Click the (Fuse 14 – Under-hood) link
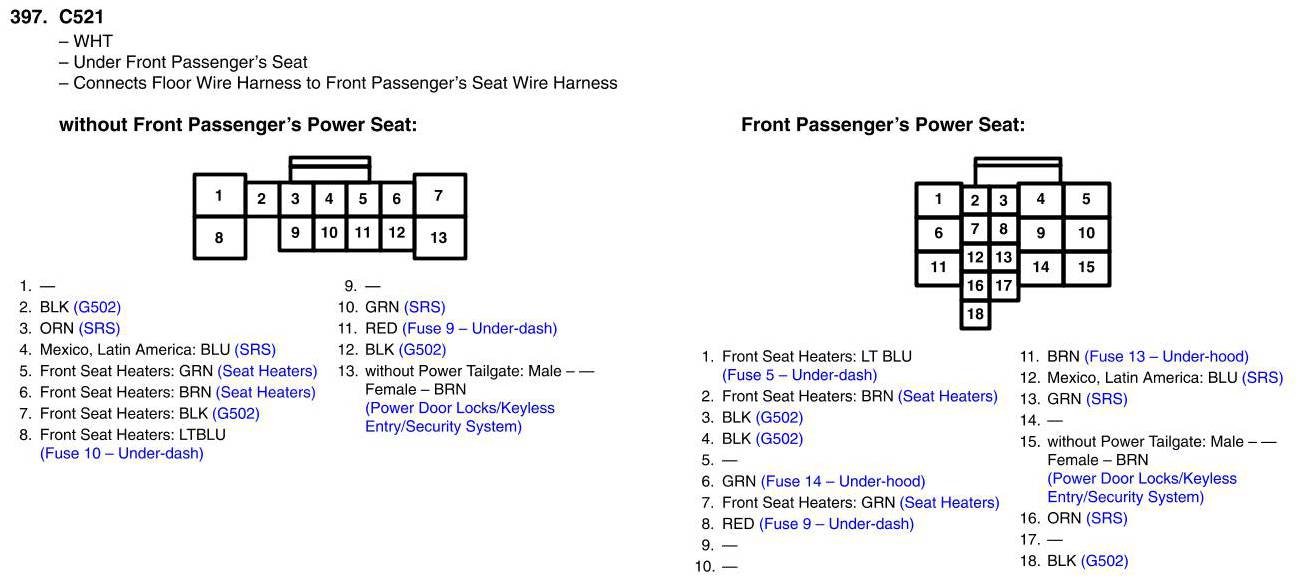1302x582 pixels. pyautogui.click(x=843, y=482)
